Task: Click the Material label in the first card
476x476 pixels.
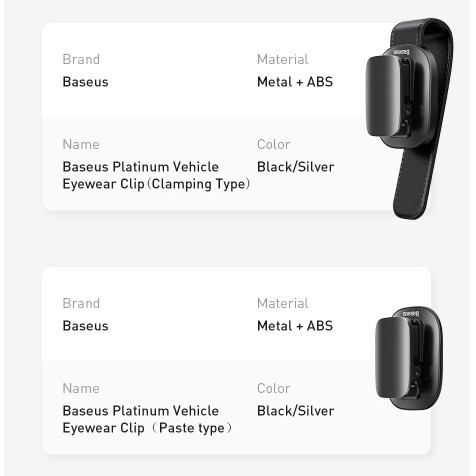Action: tap(282, 59)
